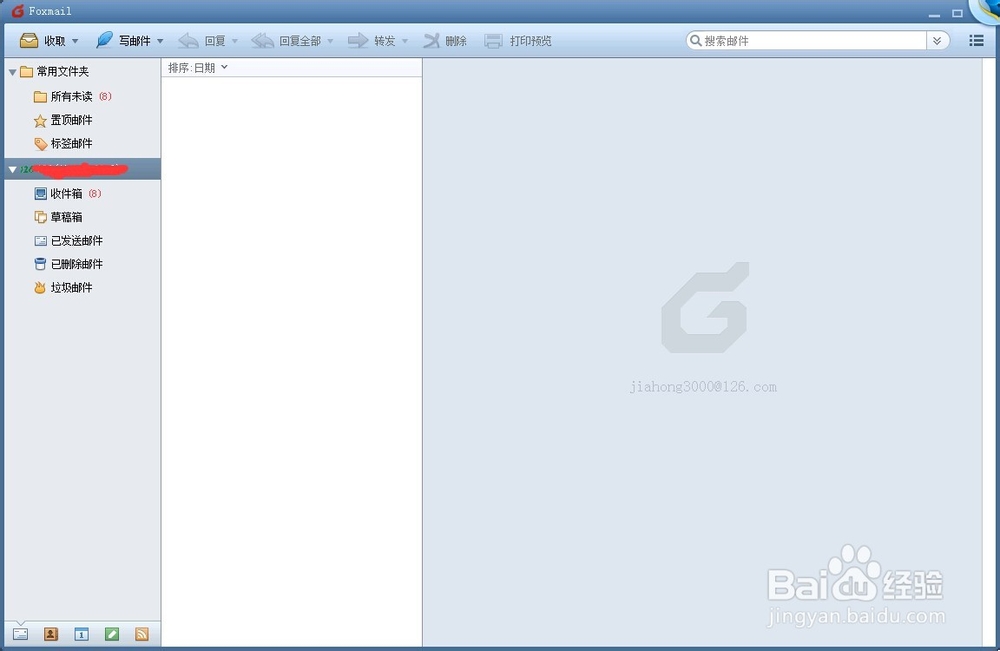Viewport: 1000px width, 651px height.
Task: Click the 收取 receive mail icon
Action: click(29, 41)
